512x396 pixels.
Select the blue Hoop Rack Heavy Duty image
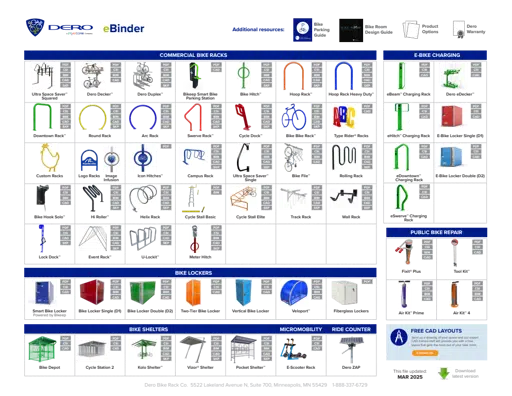344,76
